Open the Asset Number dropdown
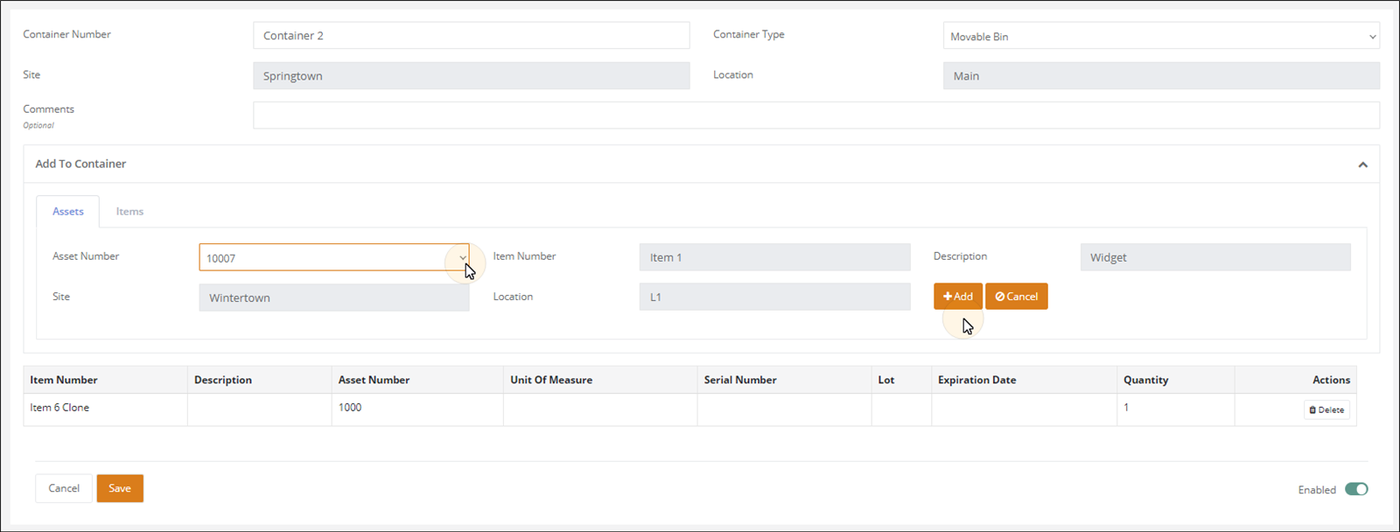 [334, 257]
